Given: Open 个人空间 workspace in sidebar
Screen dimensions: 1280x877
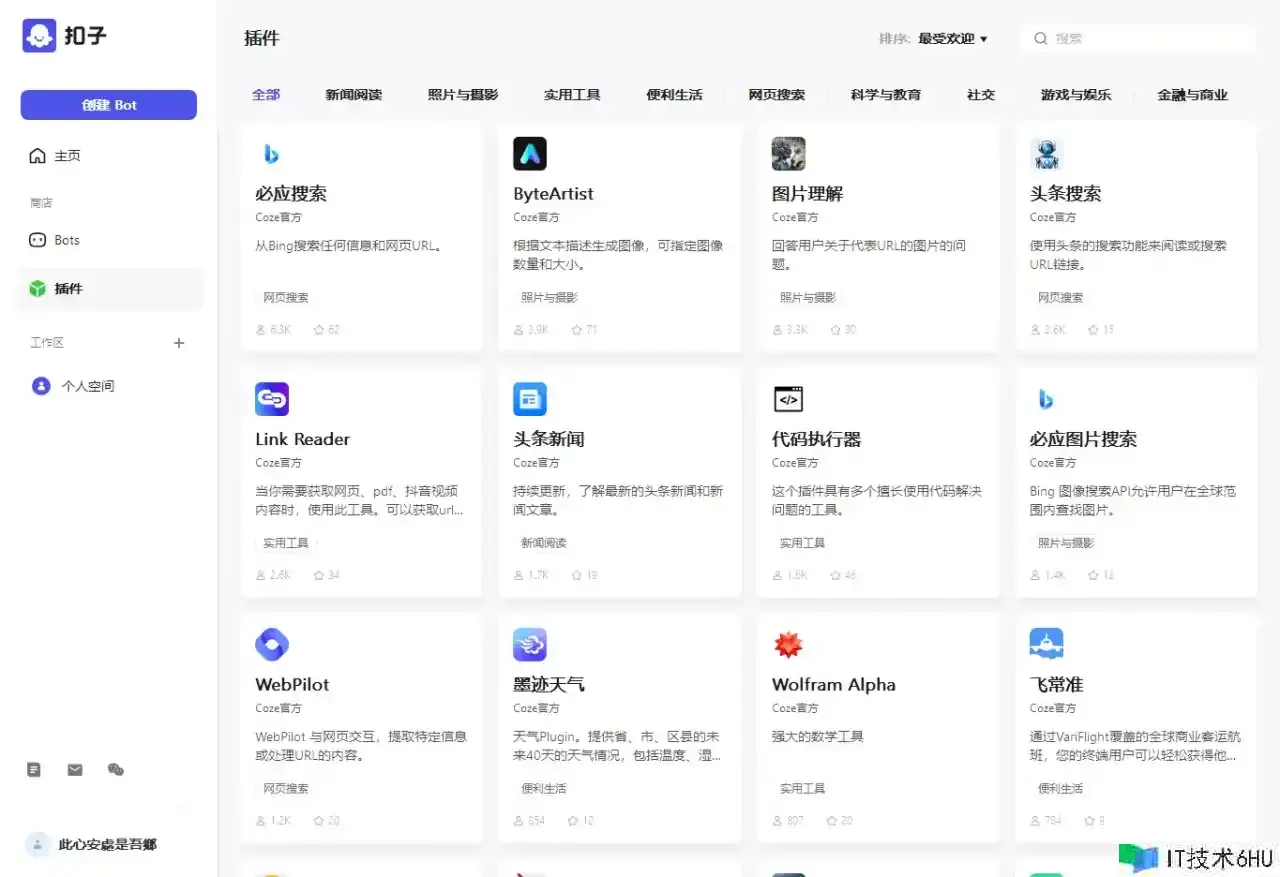Looking at the screenshot, I should coord(88,386).
